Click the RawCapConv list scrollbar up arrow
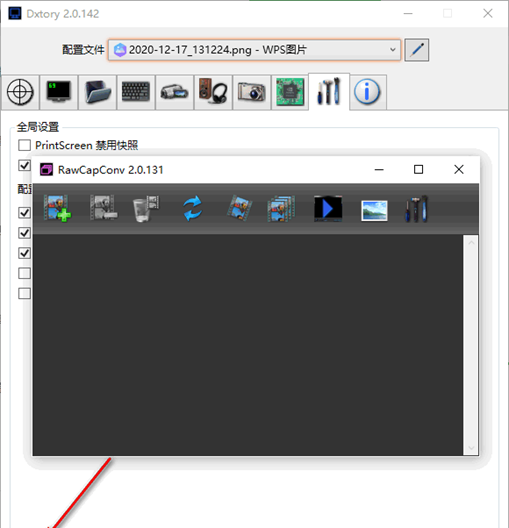The height and width of the screenshot is (528, 509). click(x=471, y=242)
